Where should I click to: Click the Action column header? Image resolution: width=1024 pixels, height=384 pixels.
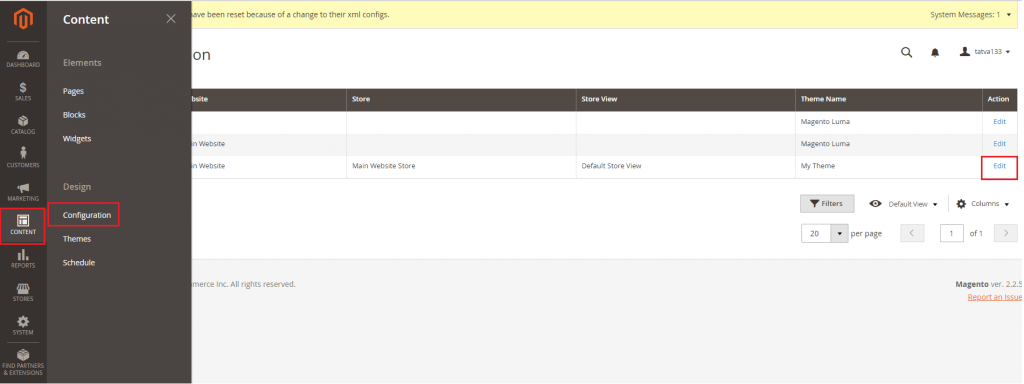(x=999, y=99)
